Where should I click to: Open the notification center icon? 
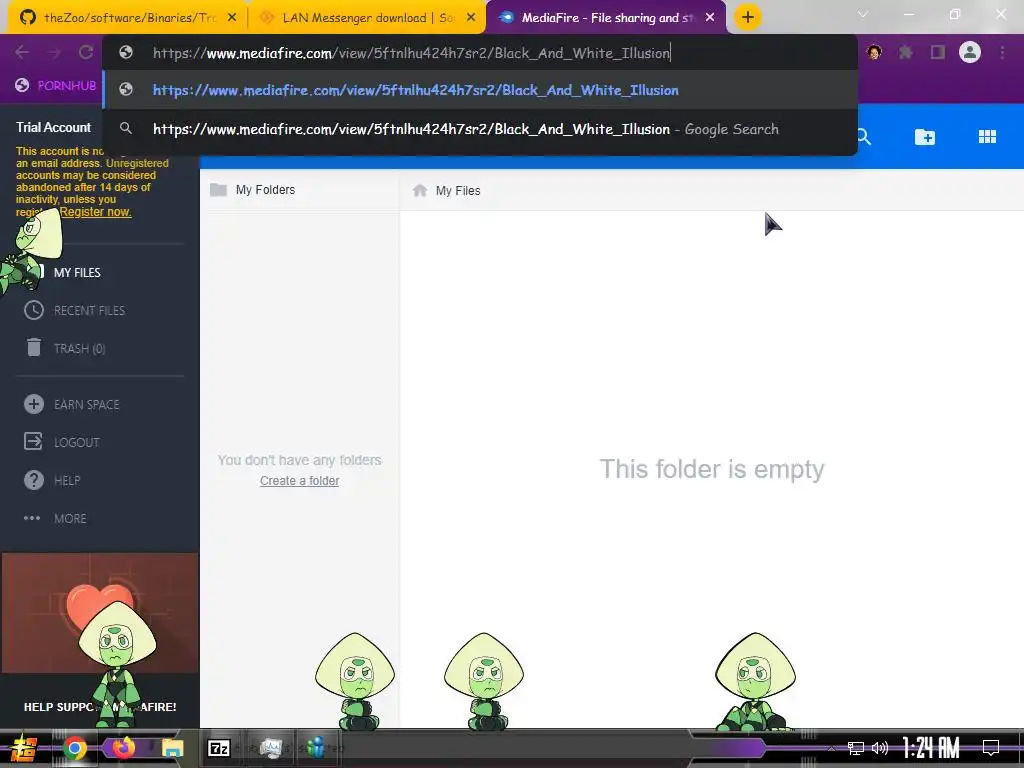[x=991, y=748]
